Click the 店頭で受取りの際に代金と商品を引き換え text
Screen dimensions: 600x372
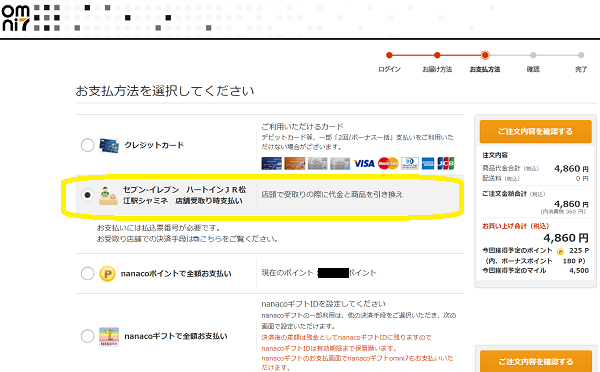(332, 194)
